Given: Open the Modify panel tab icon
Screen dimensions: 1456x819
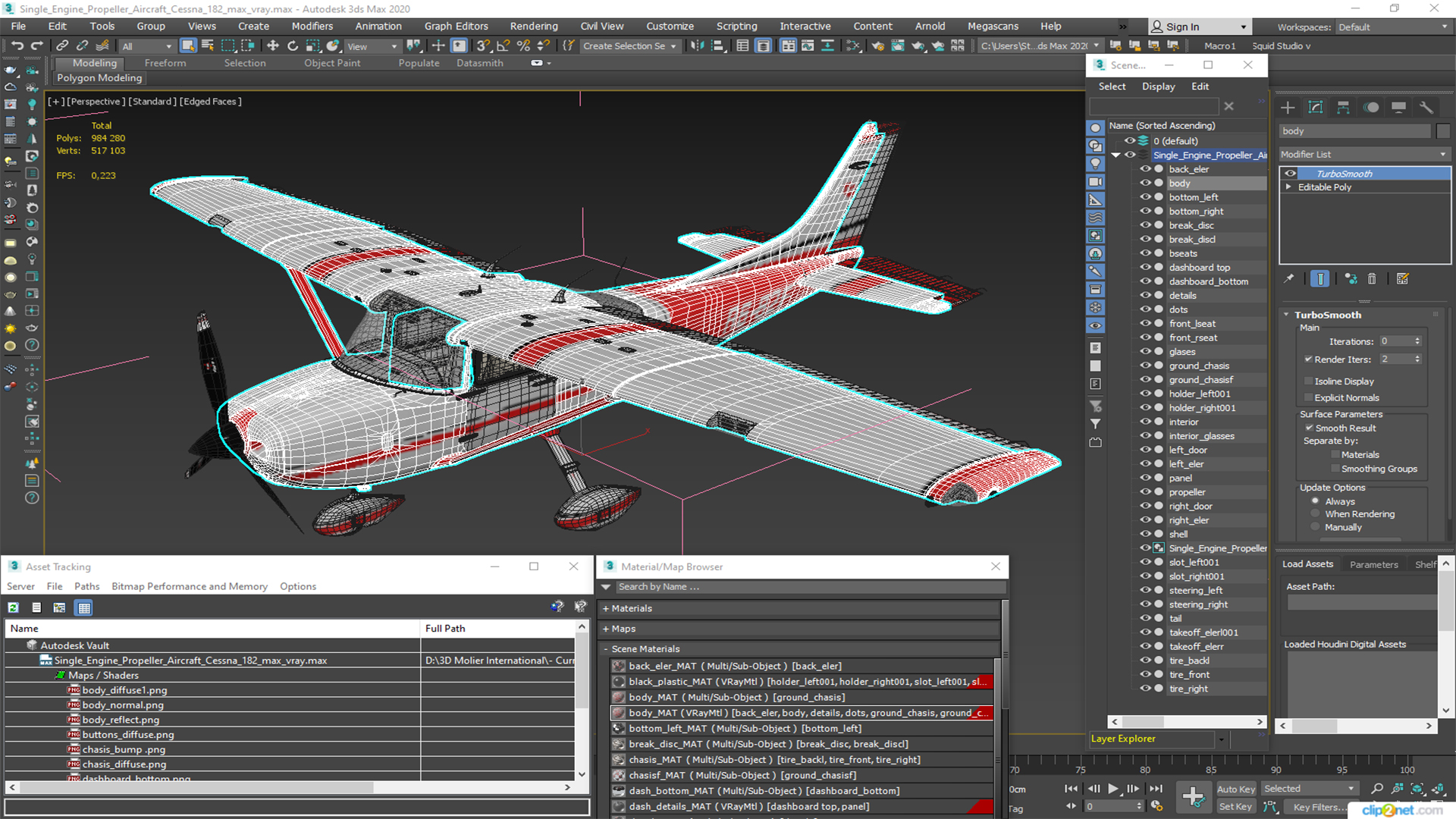Looking at the screenshot, I should (x=1316, y=108).
